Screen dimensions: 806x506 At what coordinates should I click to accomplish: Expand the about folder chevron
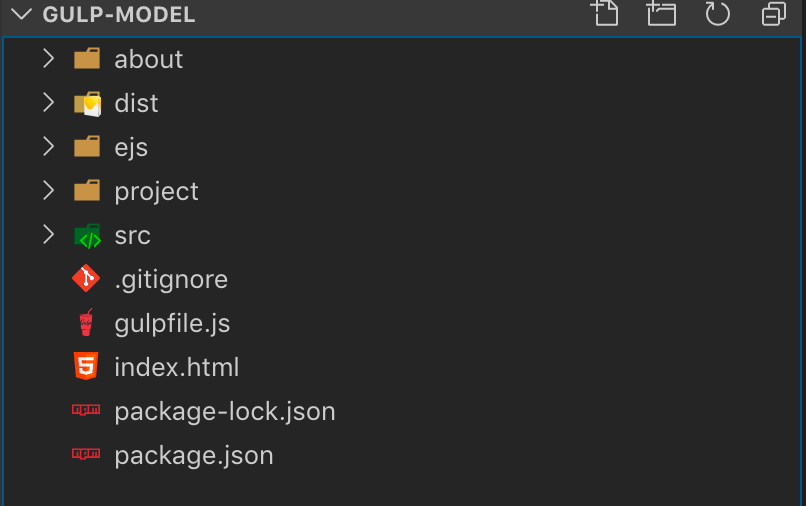tap(48, 59)
